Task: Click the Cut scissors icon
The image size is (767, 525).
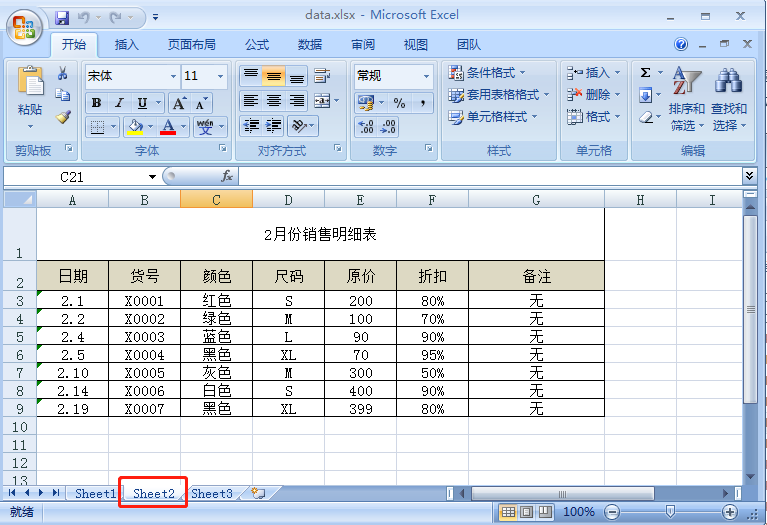Action: pyautogui.click(x=63, y=73)
